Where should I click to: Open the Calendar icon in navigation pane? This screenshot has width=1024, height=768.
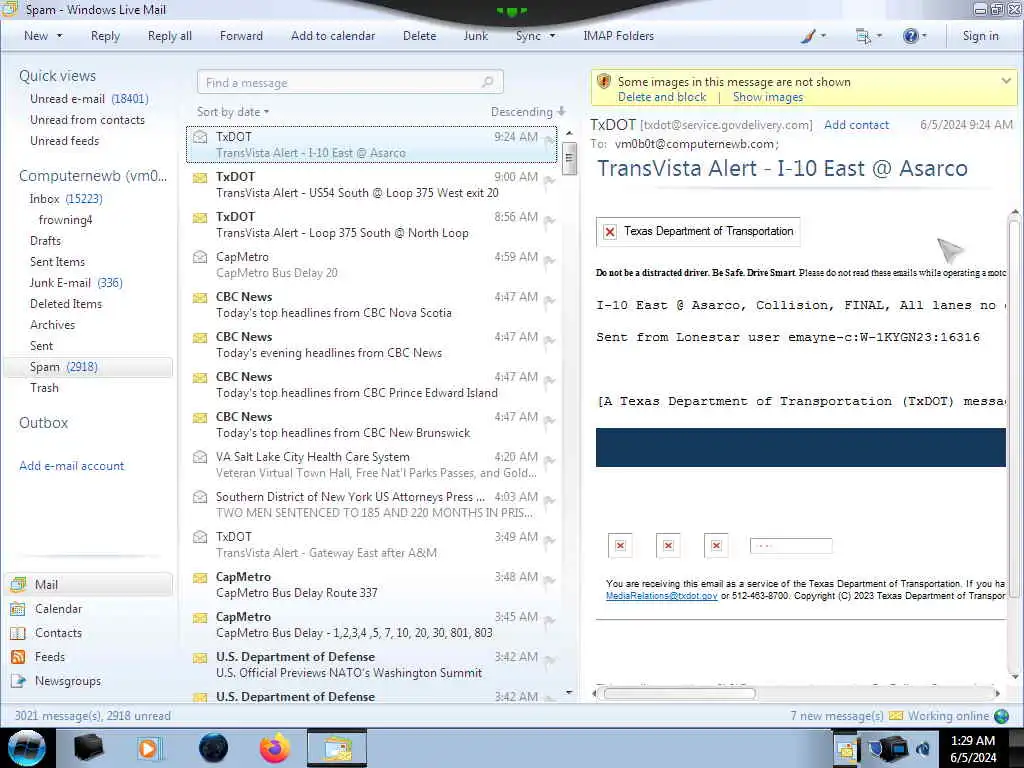click(x=18, y=609)
